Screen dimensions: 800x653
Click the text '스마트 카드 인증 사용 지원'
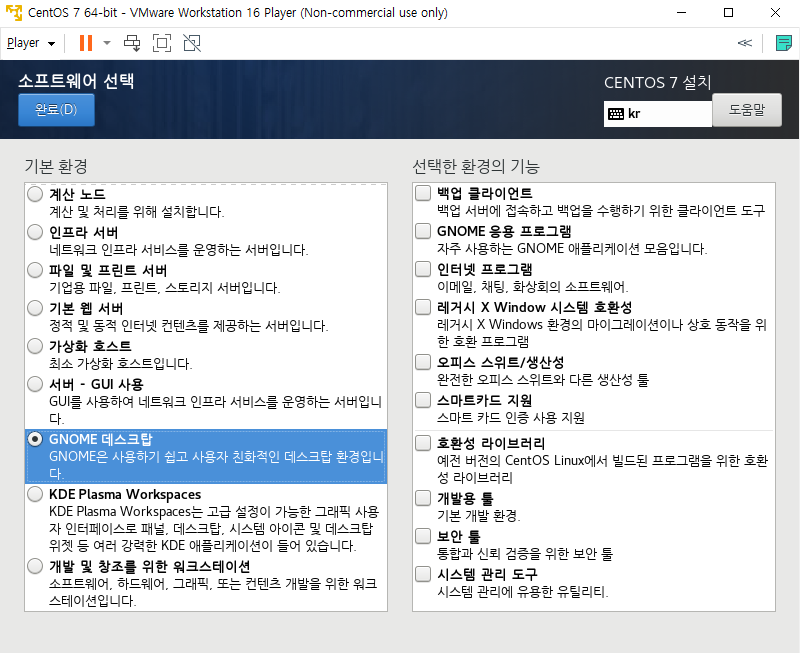click(511, 417)
